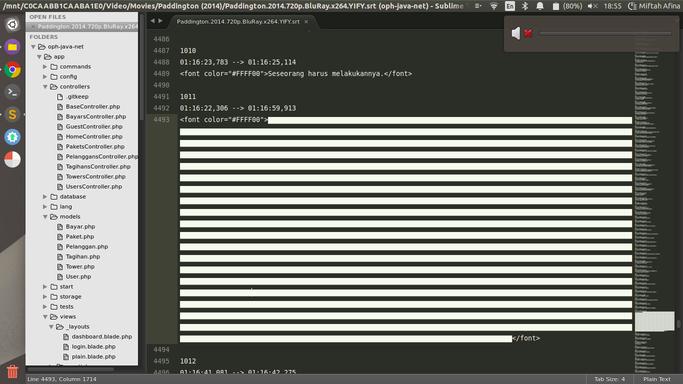Expand the tests folder
This screenshot has height=384, width=683.
point(45,307)
